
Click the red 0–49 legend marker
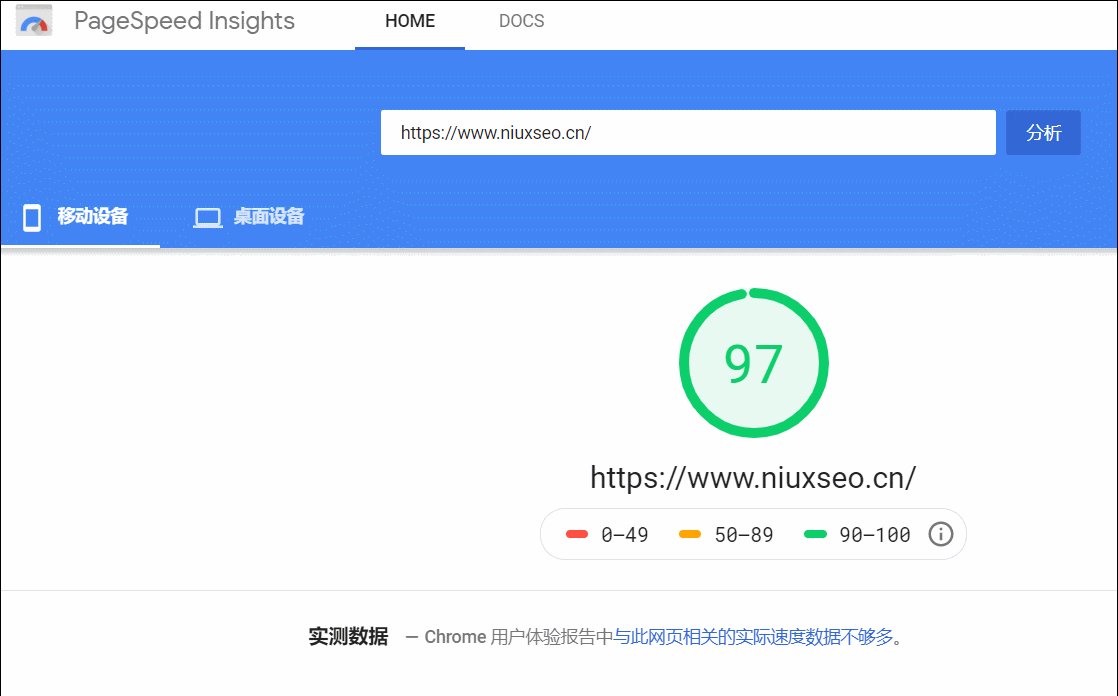577,534
